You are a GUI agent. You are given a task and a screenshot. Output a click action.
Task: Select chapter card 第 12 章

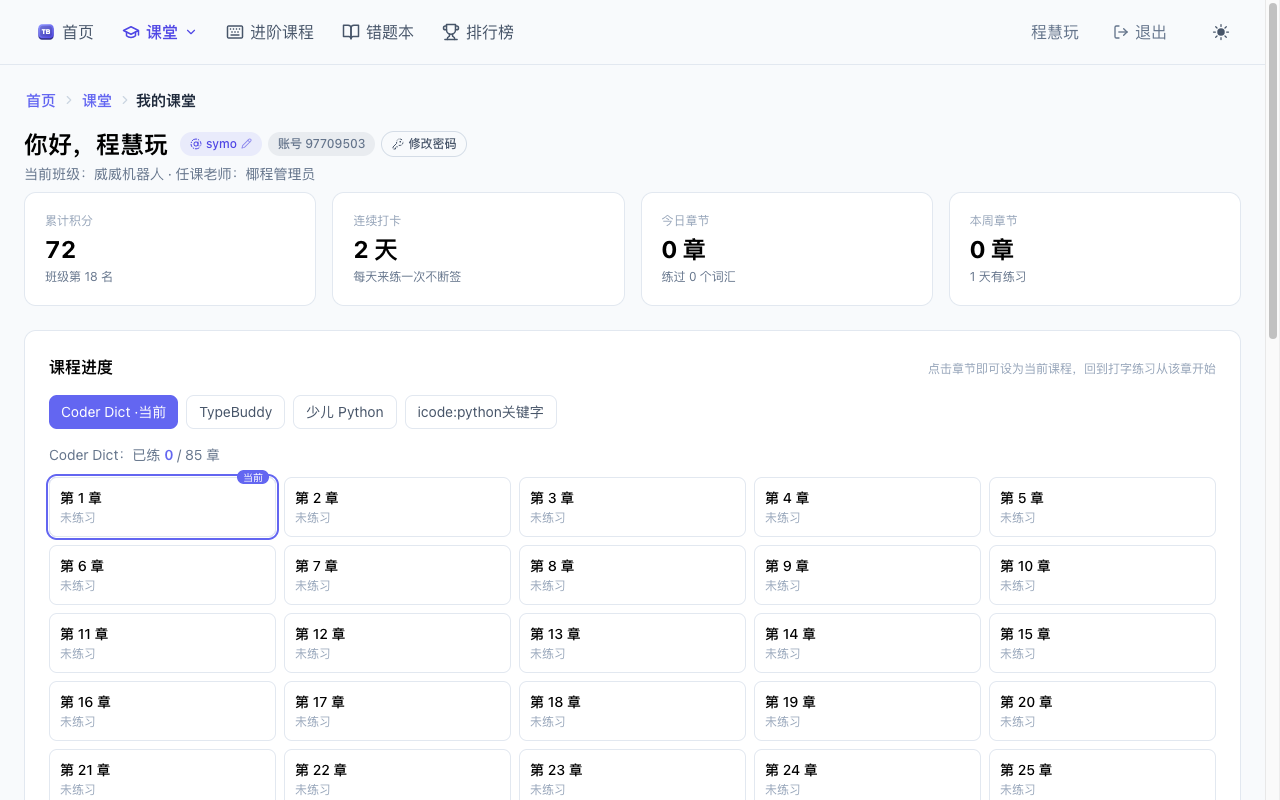(x=397, y=643)
